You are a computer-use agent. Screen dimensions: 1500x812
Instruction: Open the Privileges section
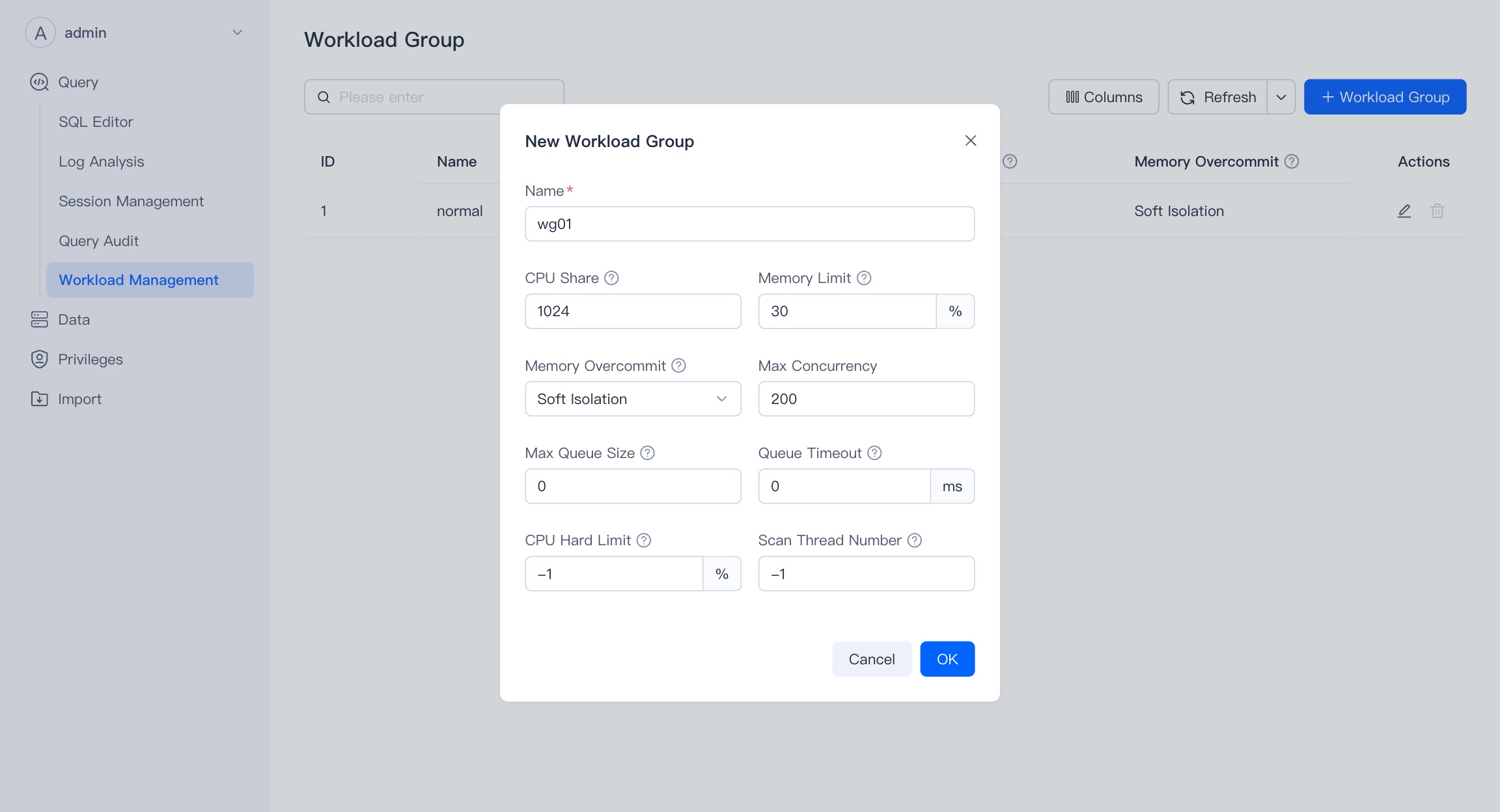tap(90, 359)
